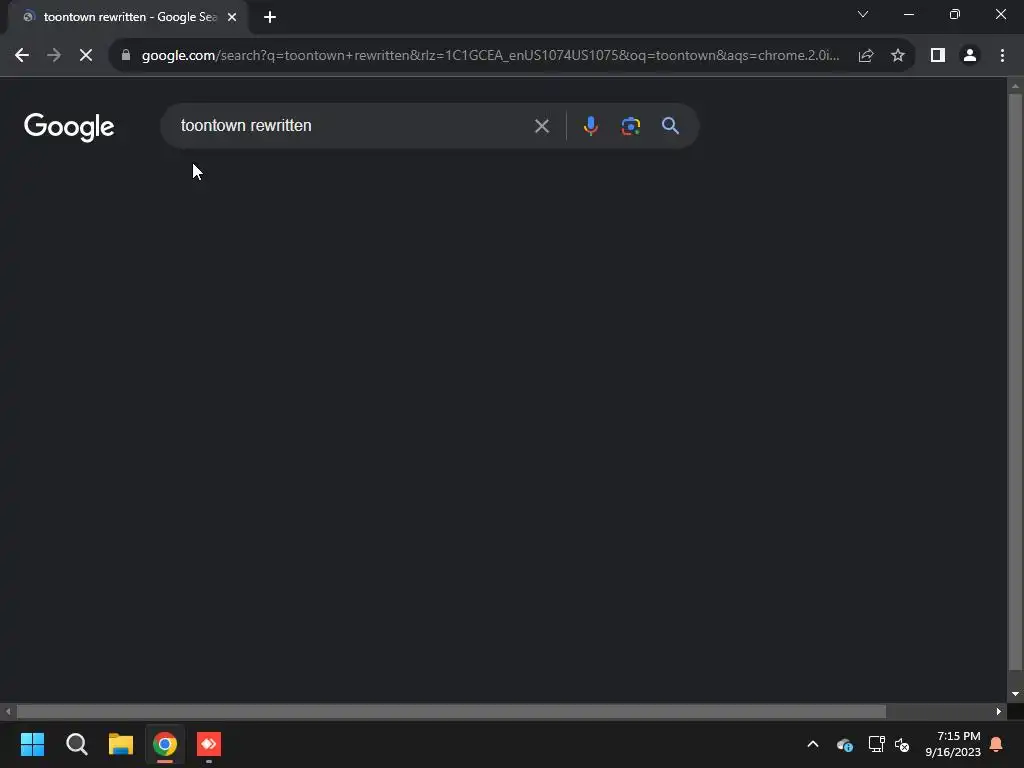Clear the Google search box
Image resolution: width=1024 pixels, height=768 pixels.
point(541,126)
